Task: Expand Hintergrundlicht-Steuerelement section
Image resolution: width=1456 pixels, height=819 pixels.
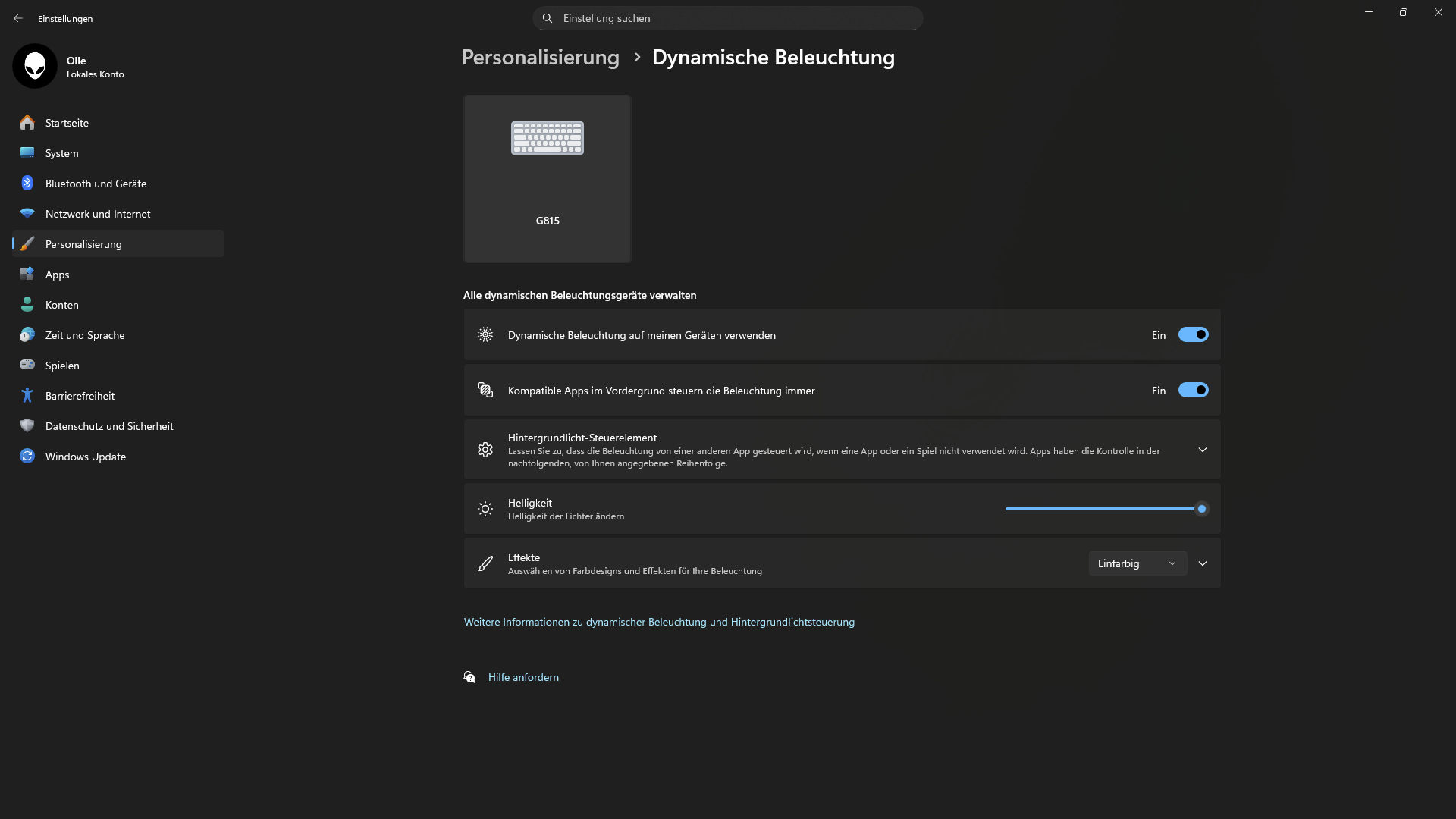Action: coord(1203,450)
